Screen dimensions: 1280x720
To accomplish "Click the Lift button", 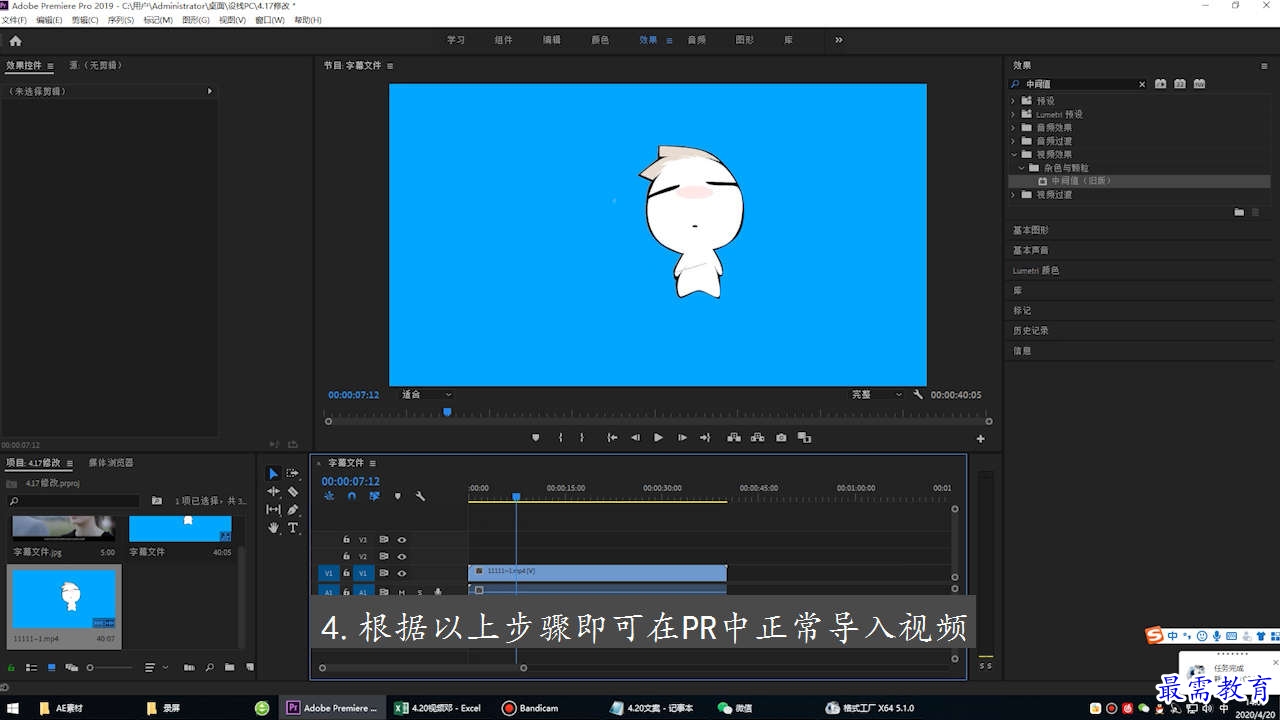I will pos(733,437).
